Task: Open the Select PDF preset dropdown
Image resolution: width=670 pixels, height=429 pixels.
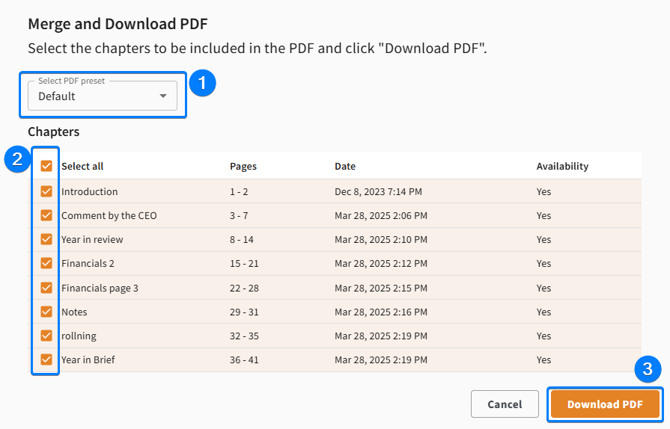Action: click(x=102, y=96)
